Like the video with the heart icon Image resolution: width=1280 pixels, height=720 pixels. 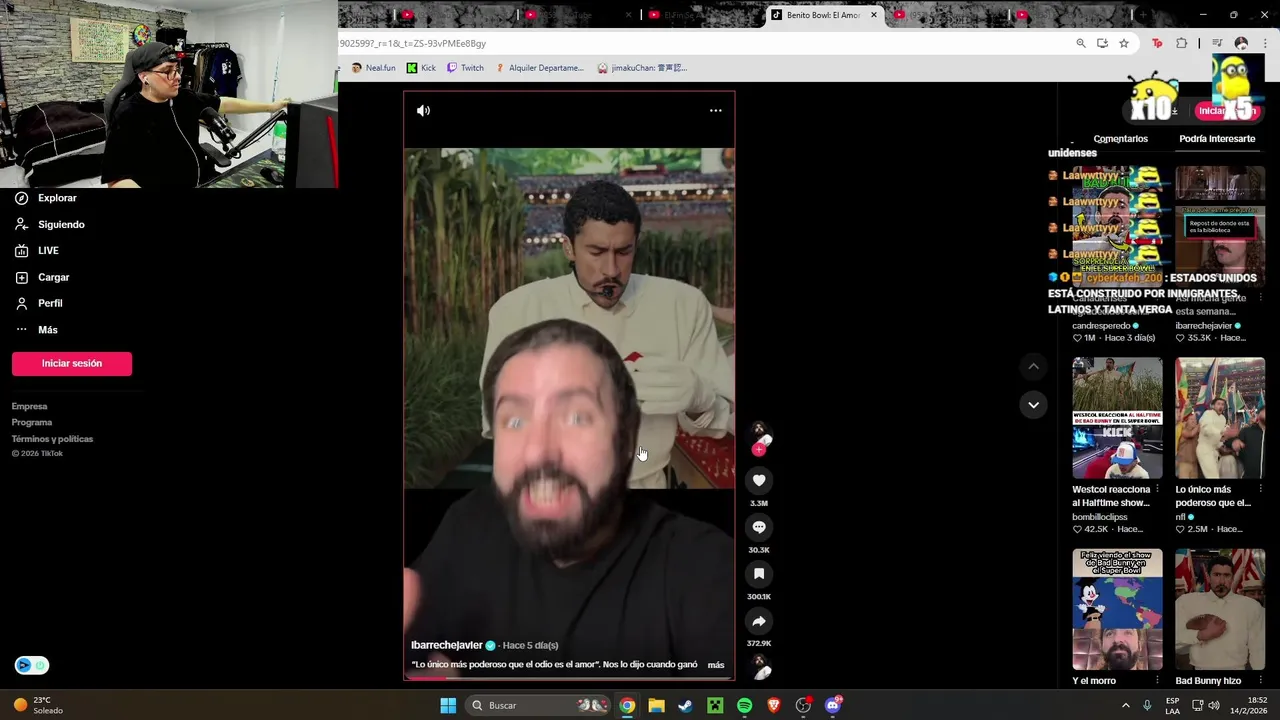coord(759,481)
